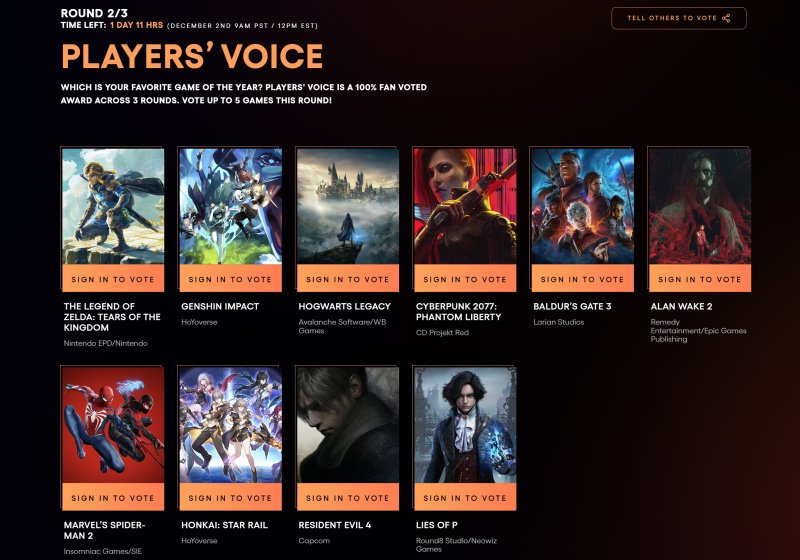This screenshot has height=560, width=800.
Task: Click the Baldur's Gate 3 cover artwork
Action: click(x=582, y=207)
